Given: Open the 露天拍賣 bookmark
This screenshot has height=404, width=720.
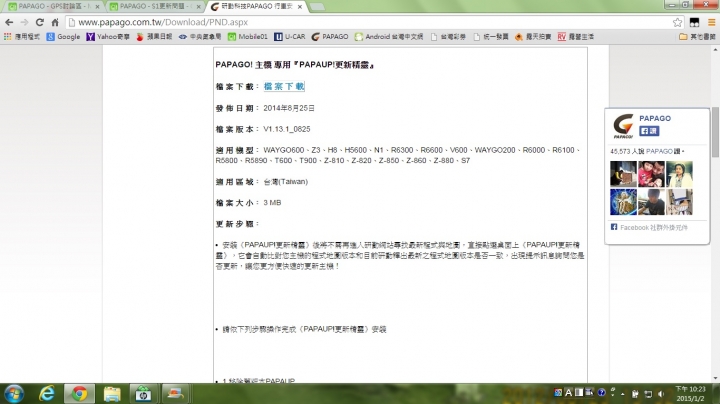Looking at the screenshot, I should point(533,37).
